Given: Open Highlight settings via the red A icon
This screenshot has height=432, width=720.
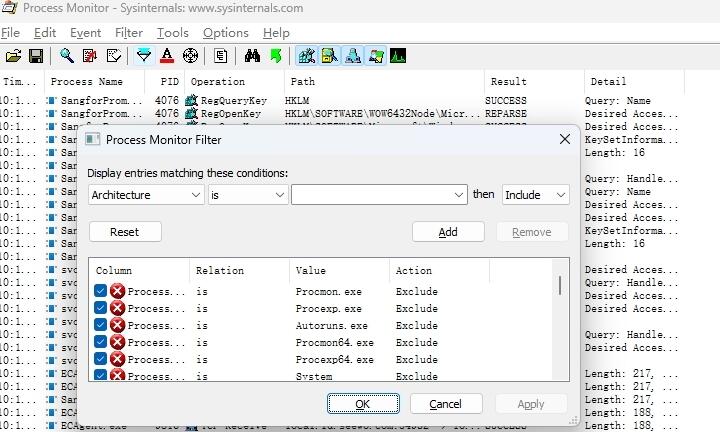Looking at the screenshot, I should (167, 56).
